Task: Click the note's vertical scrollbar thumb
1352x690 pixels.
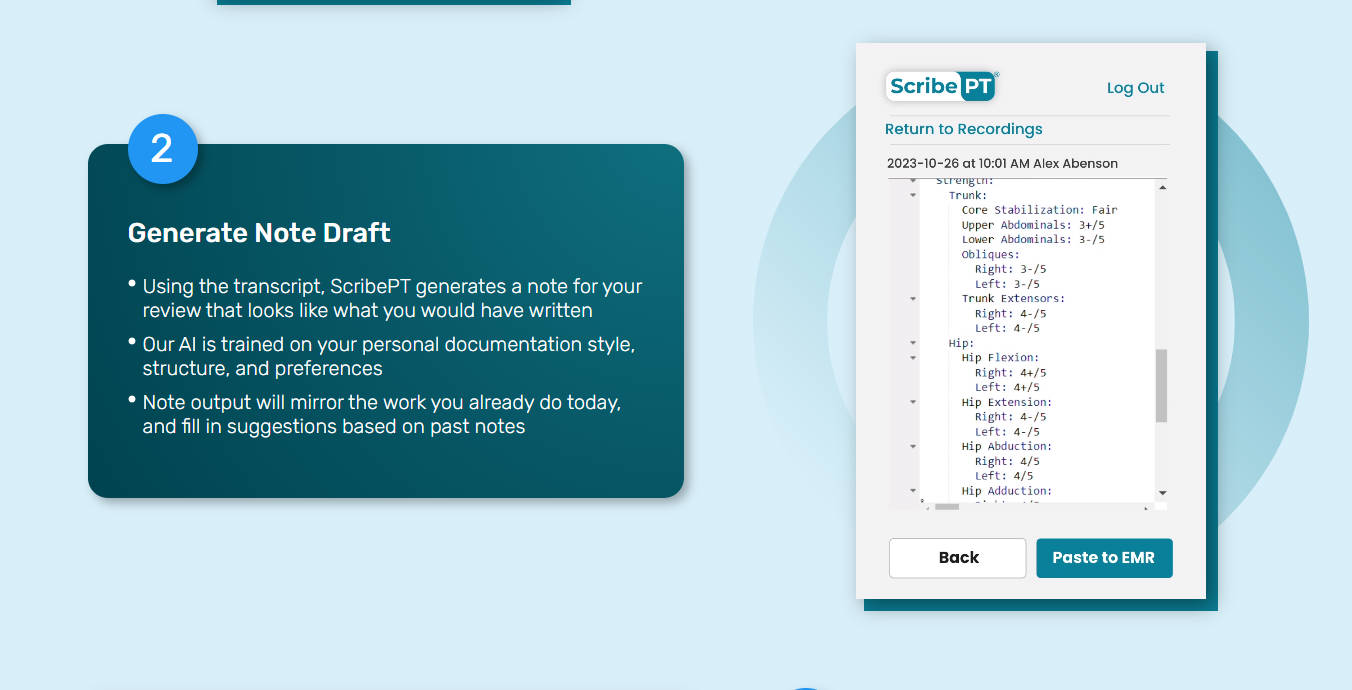Action: pos(1161,385)
